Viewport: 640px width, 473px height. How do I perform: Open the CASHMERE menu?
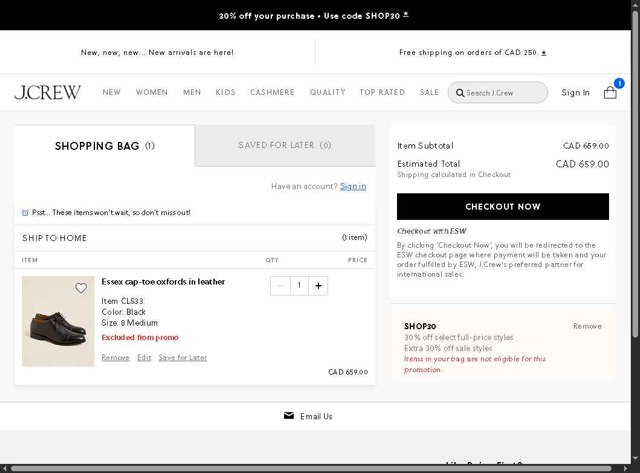click(272, 92)
